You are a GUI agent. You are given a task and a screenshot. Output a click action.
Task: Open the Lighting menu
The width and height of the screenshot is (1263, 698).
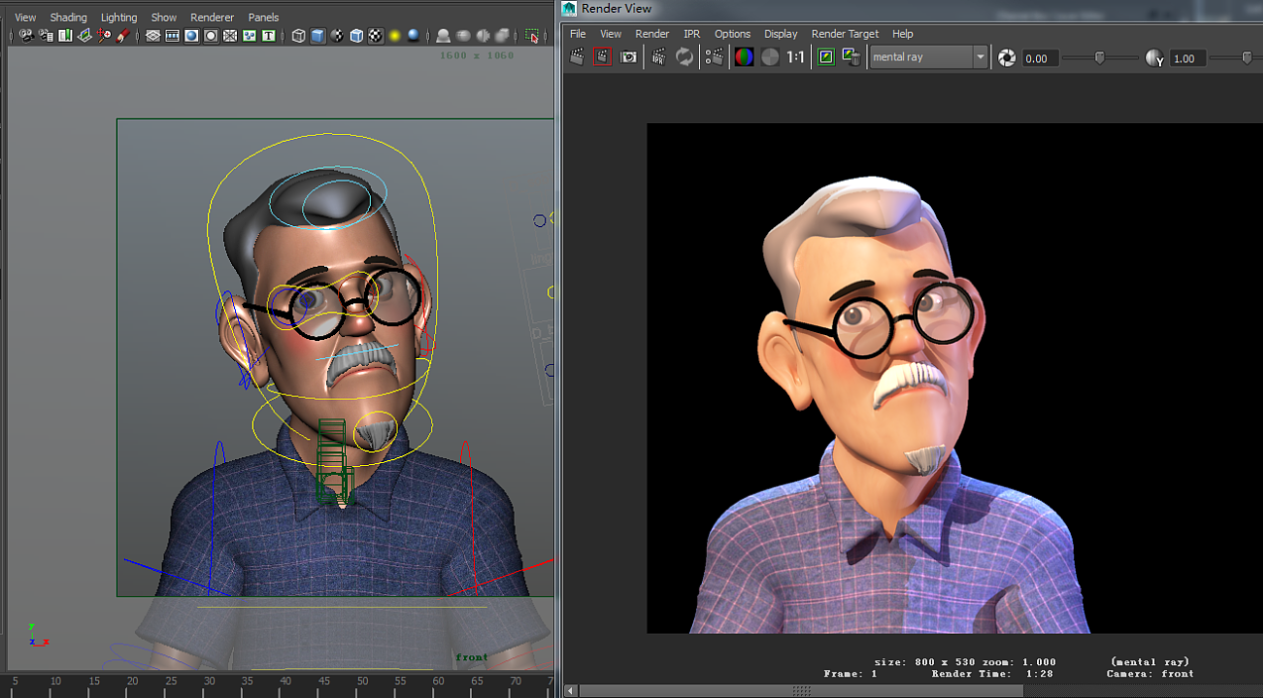click(x=119, y=18)
